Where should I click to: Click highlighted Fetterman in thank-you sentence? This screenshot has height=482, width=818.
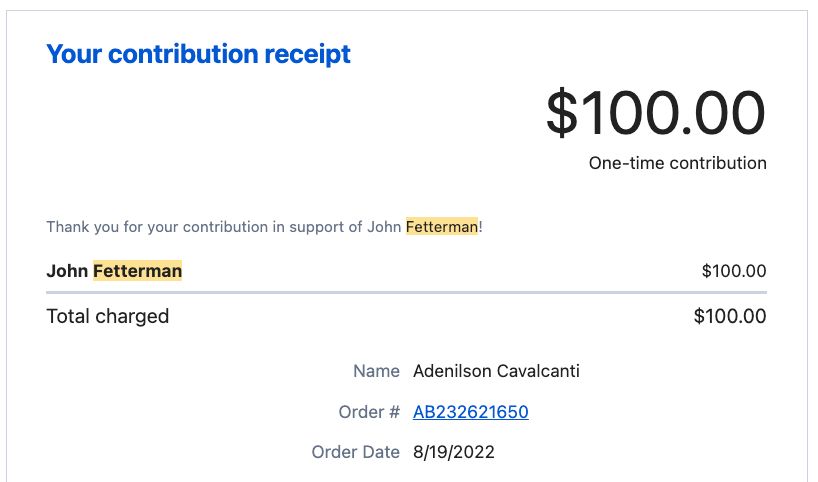point(442,227)
